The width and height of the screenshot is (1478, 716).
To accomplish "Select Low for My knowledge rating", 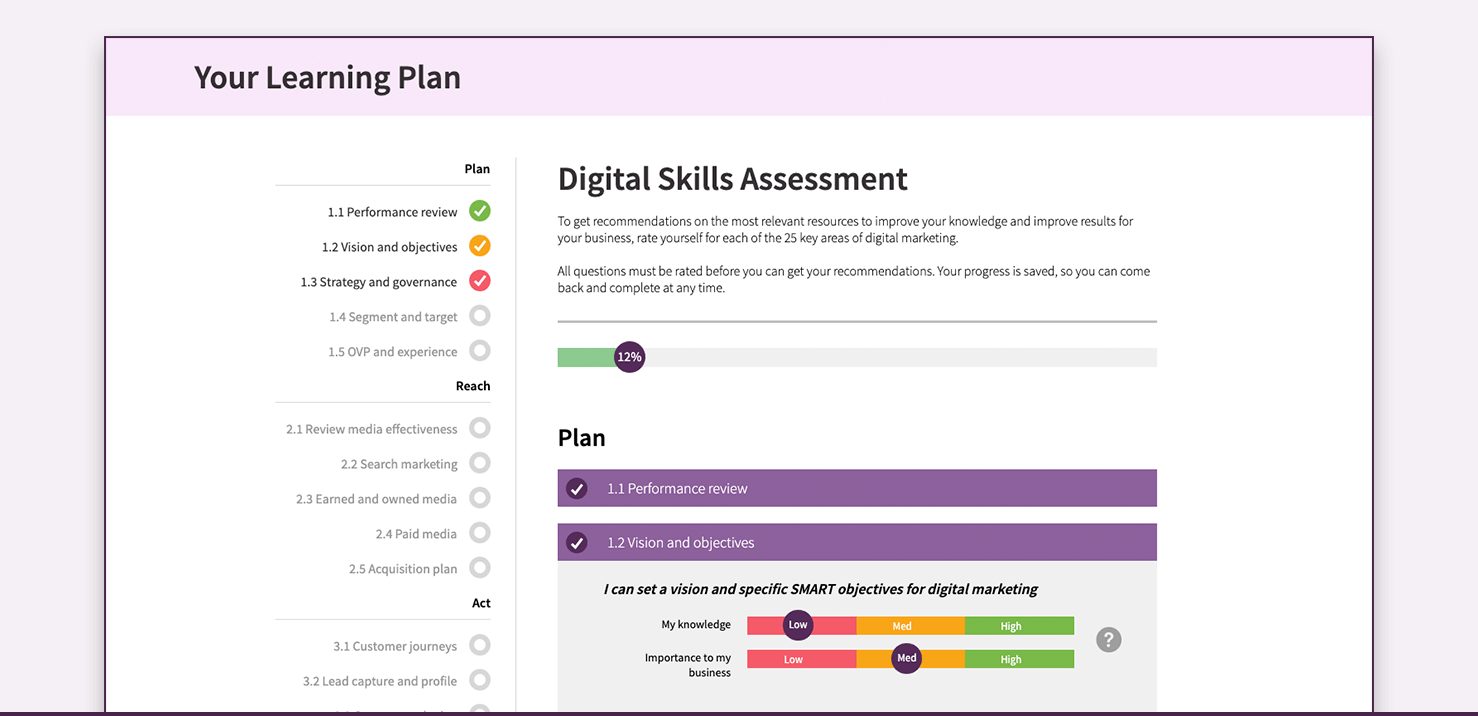I will pos(798,624).
